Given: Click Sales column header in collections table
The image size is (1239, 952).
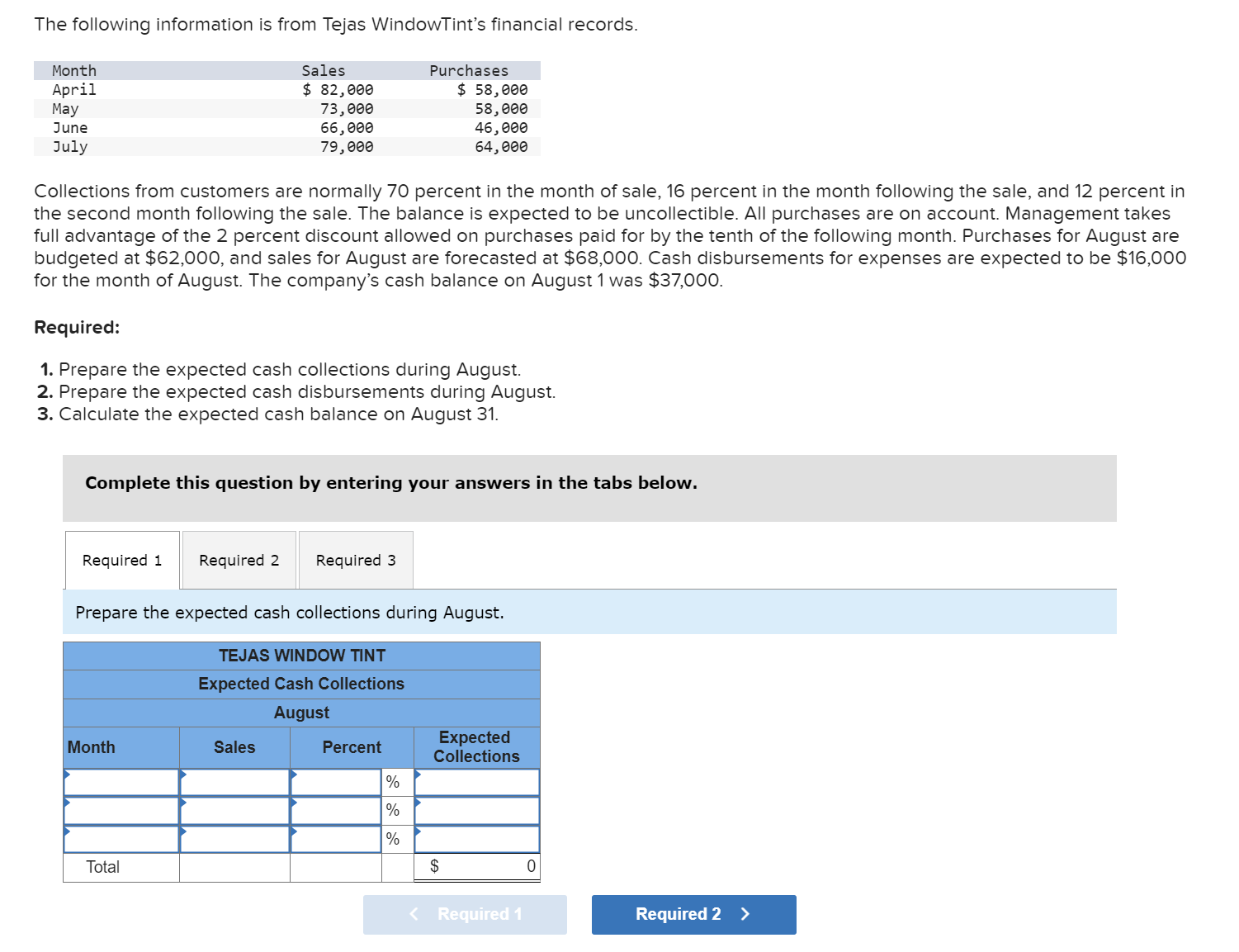Looking at the screenshot, I should (x=234, y=747).
